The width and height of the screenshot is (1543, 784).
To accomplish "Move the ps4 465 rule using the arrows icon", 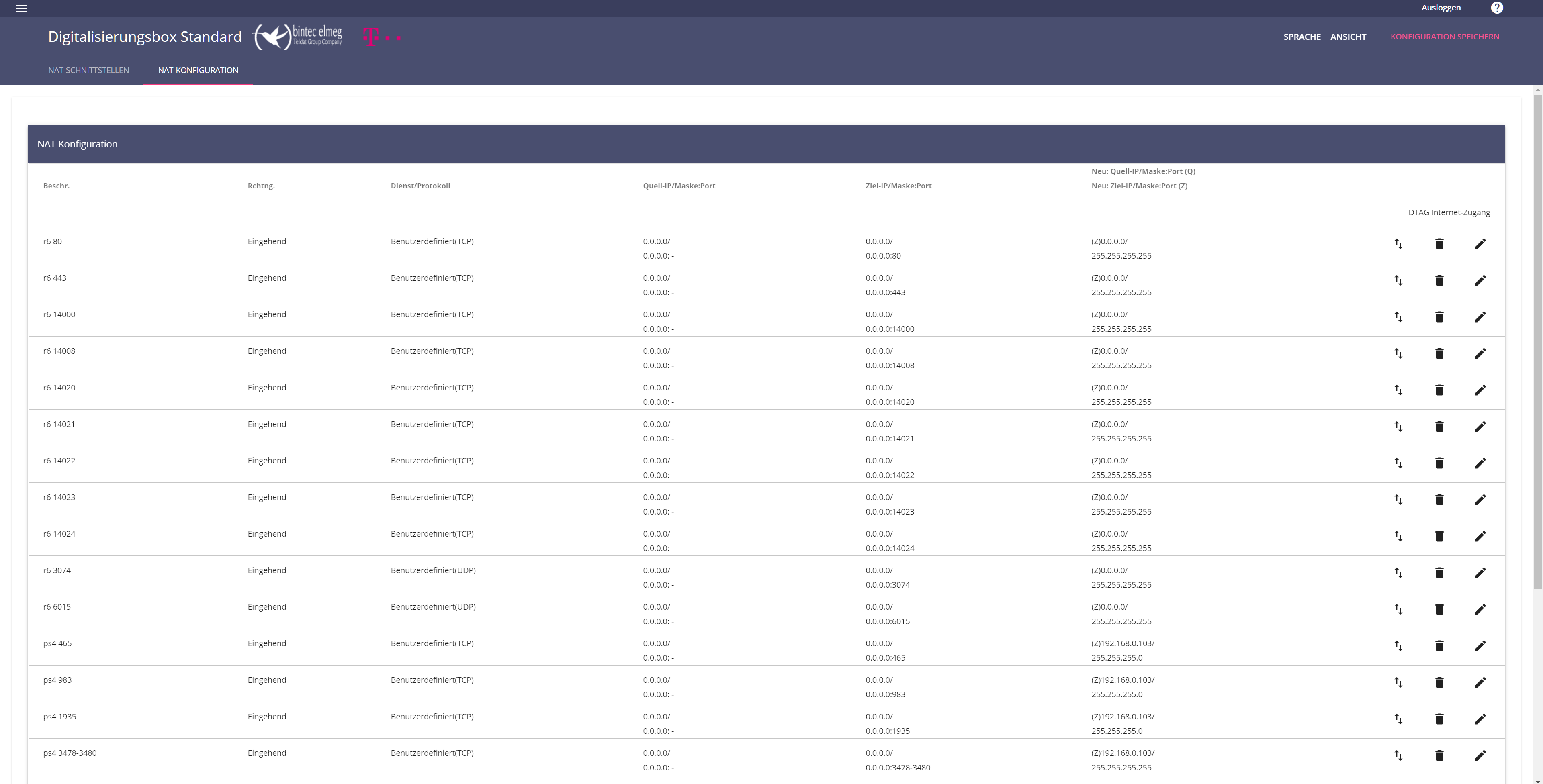I will (1398, 646).
